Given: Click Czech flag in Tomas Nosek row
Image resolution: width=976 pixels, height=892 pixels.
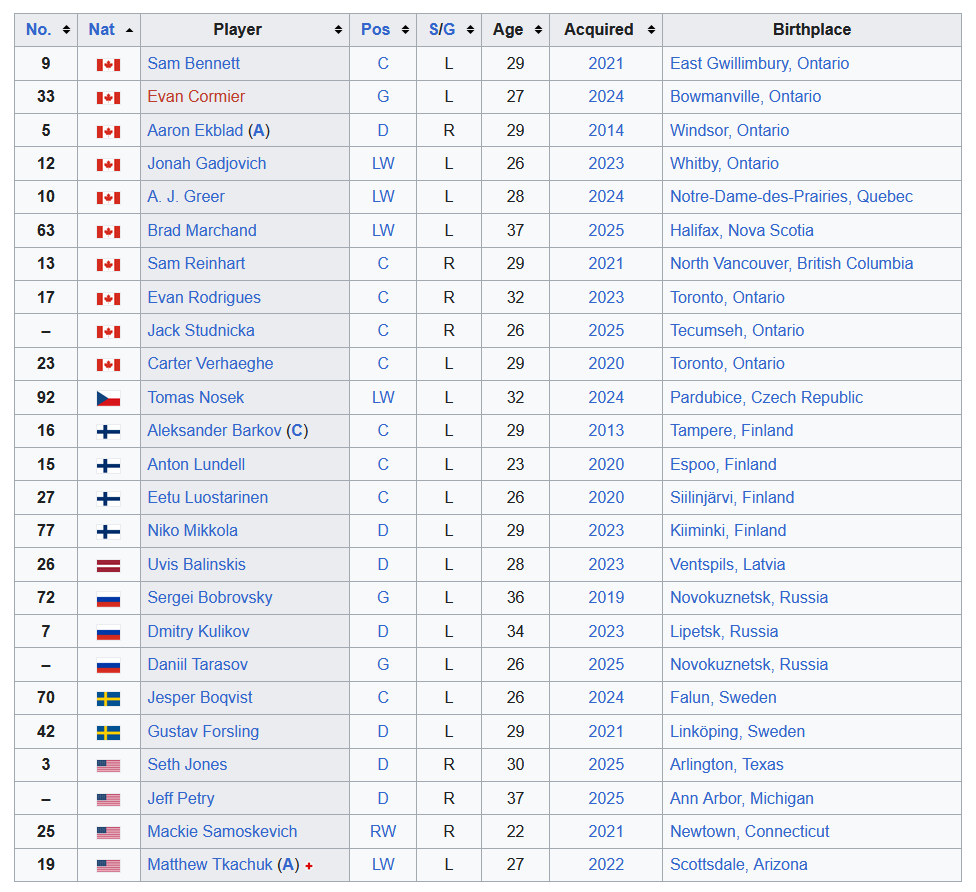Looking at the screenshot, I should (x=108, y=398).
